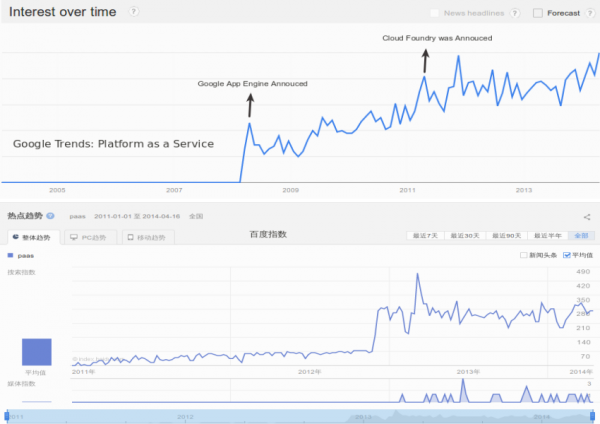Check the 新闻头条 checkbox

click(523, 255)
